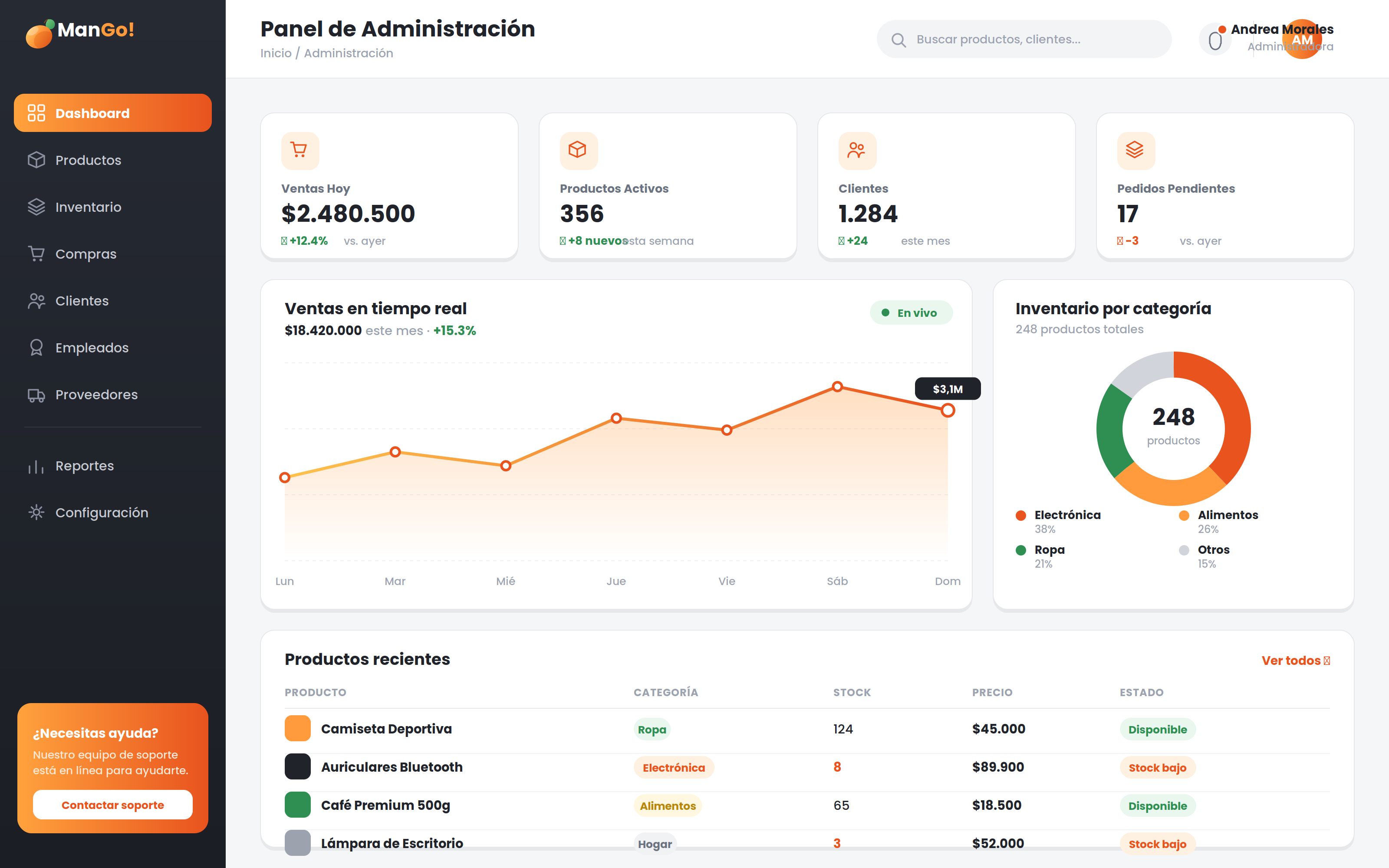The width and height of the screenshot is (1389, 868).
Task: Click the Productos Activos box icon
Action: (578, 151)
